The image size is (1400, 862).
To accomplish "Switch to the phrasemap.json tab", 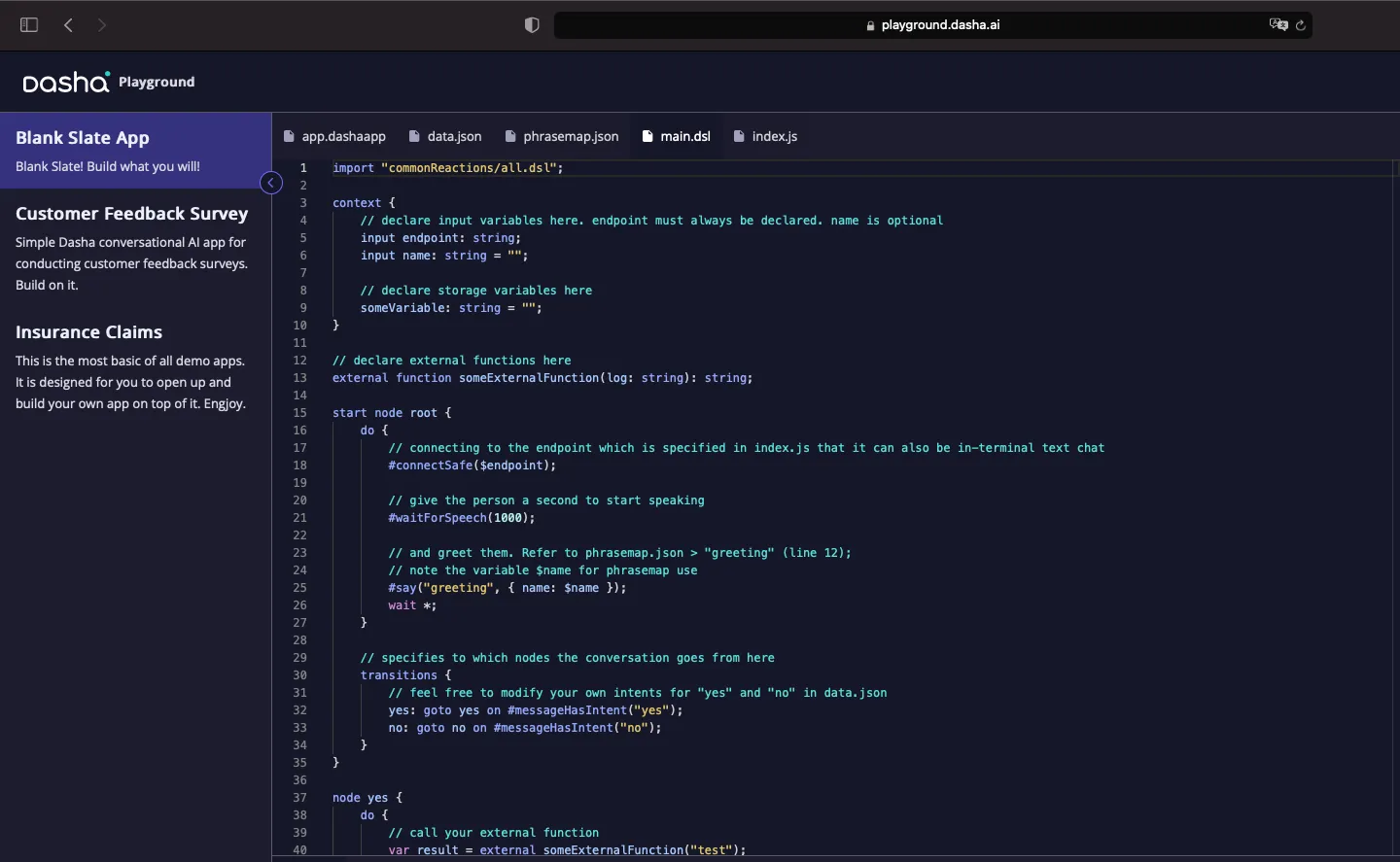I will click(x=561, y=136).
